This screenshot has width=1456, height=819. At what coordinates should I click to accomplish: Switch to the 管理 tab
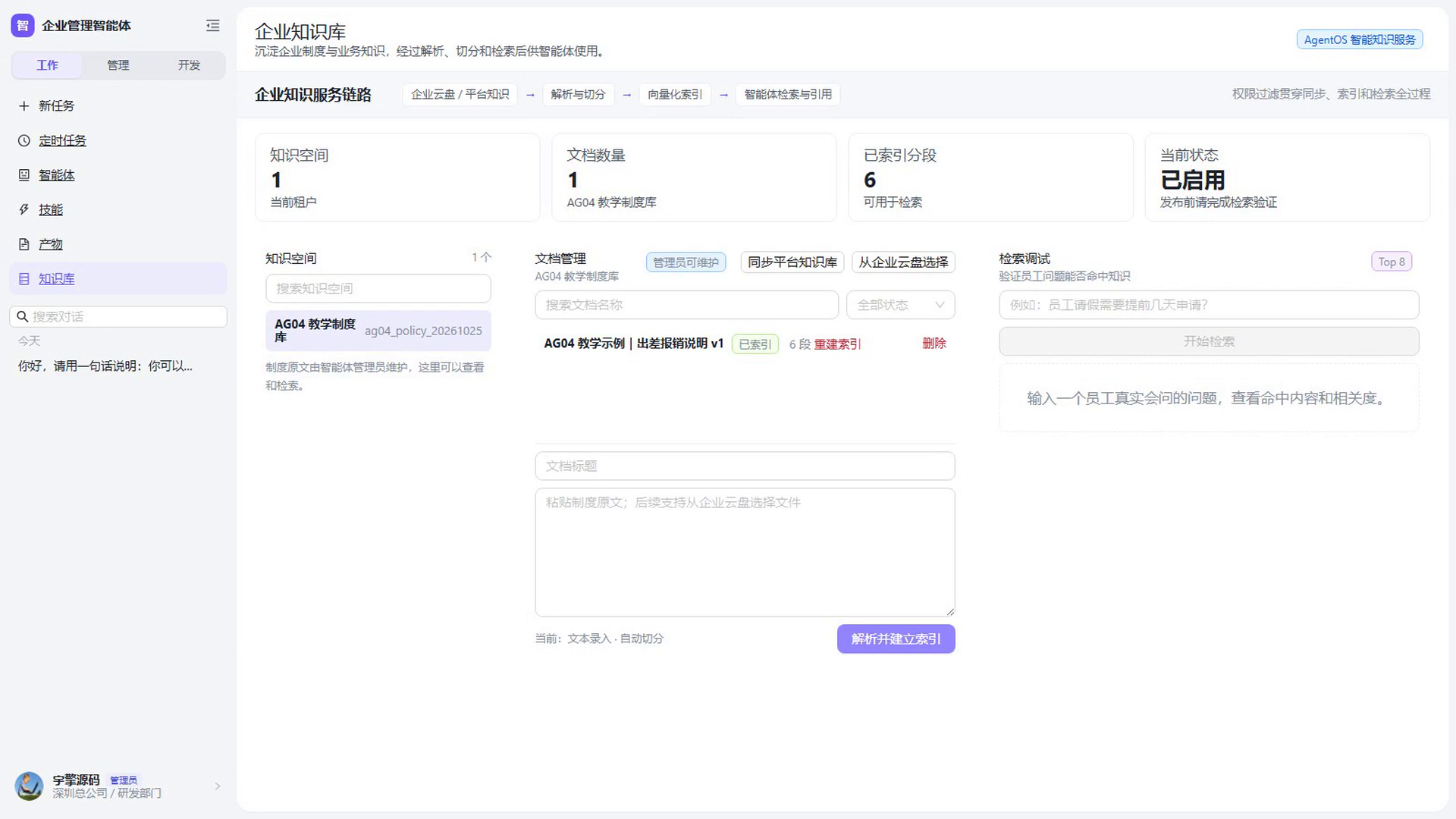click(118, 65)
